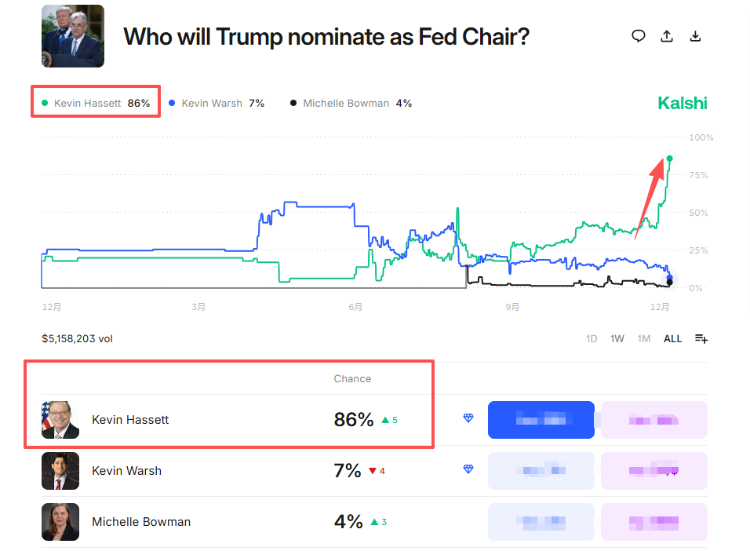Image resolution: width=750 pixels, height=551 pixels.
Task: Click the green Kalshi logo
Action: (x=682, y=103)
